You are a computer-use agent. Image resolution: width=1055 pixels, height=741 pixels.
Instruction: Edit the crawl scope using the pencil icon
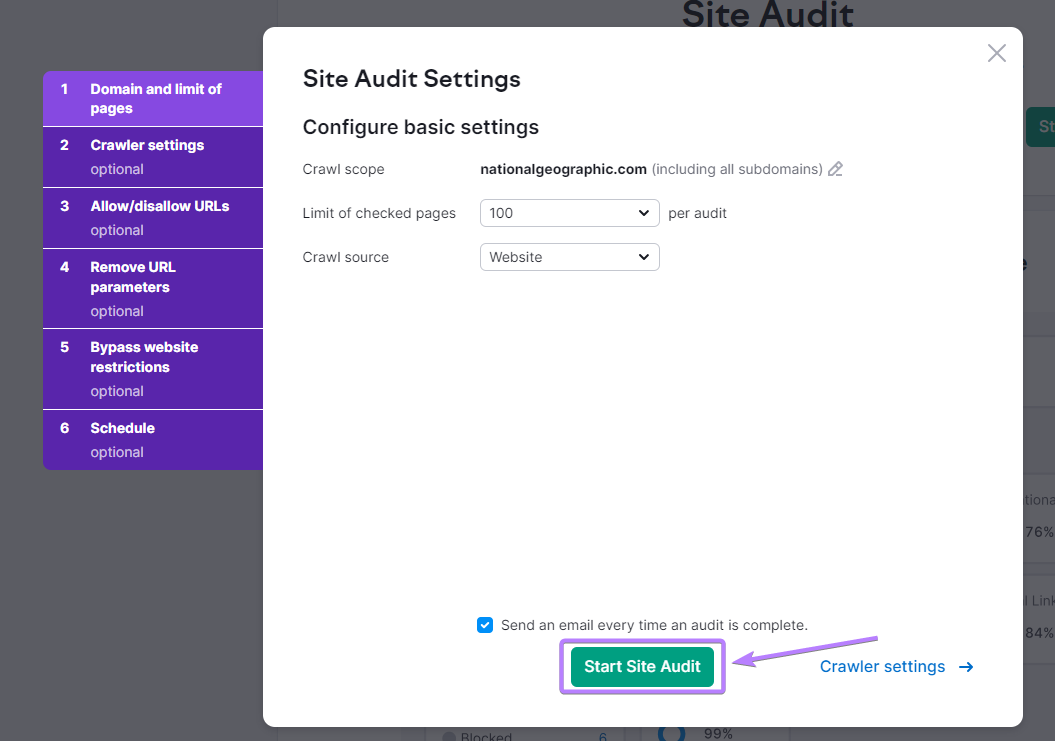click(x=836, y=169)
